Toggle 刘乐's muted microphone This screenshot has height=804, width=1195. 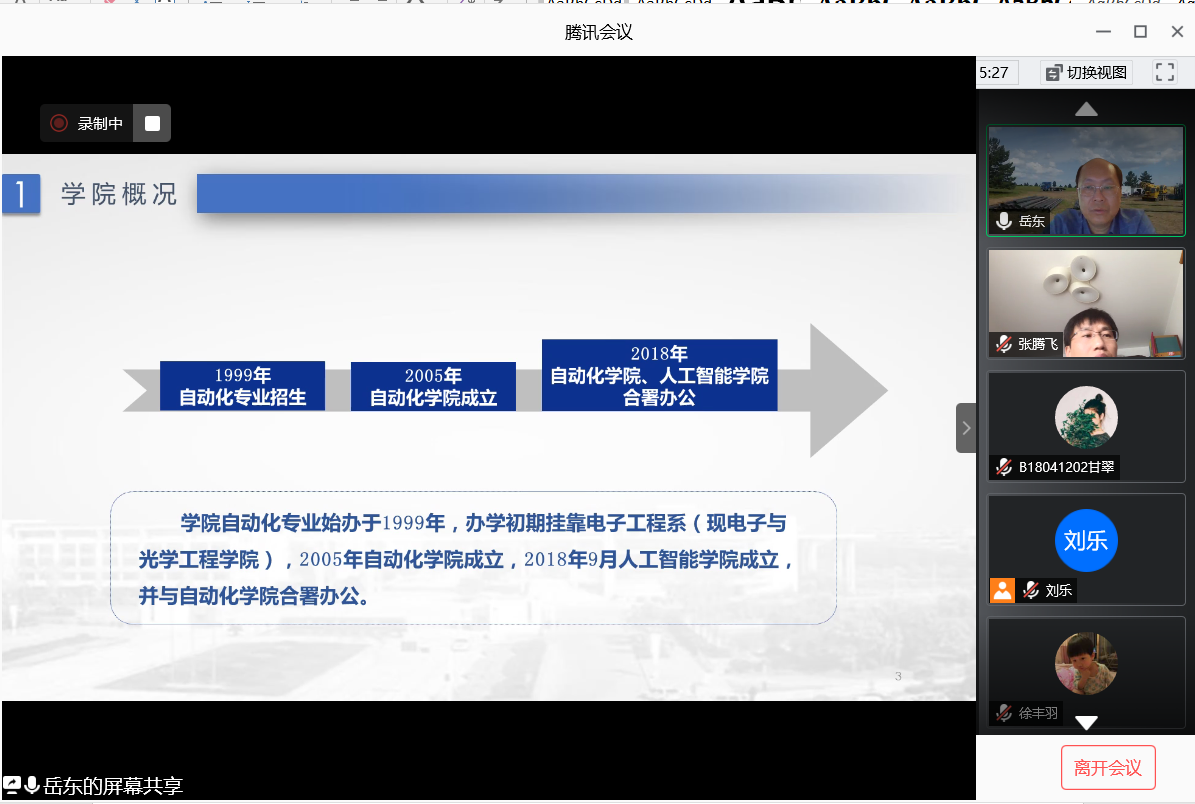click(1030, 590)
